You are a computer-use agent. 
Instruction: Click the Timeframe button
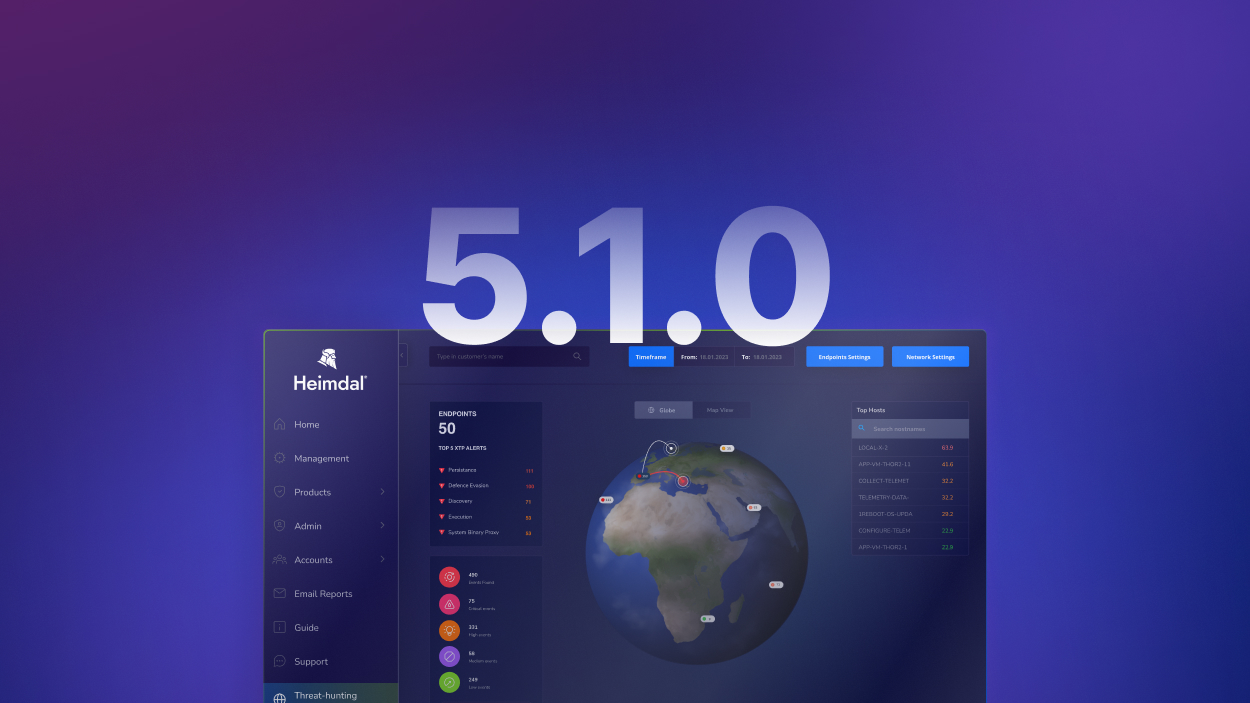point(651,357)
